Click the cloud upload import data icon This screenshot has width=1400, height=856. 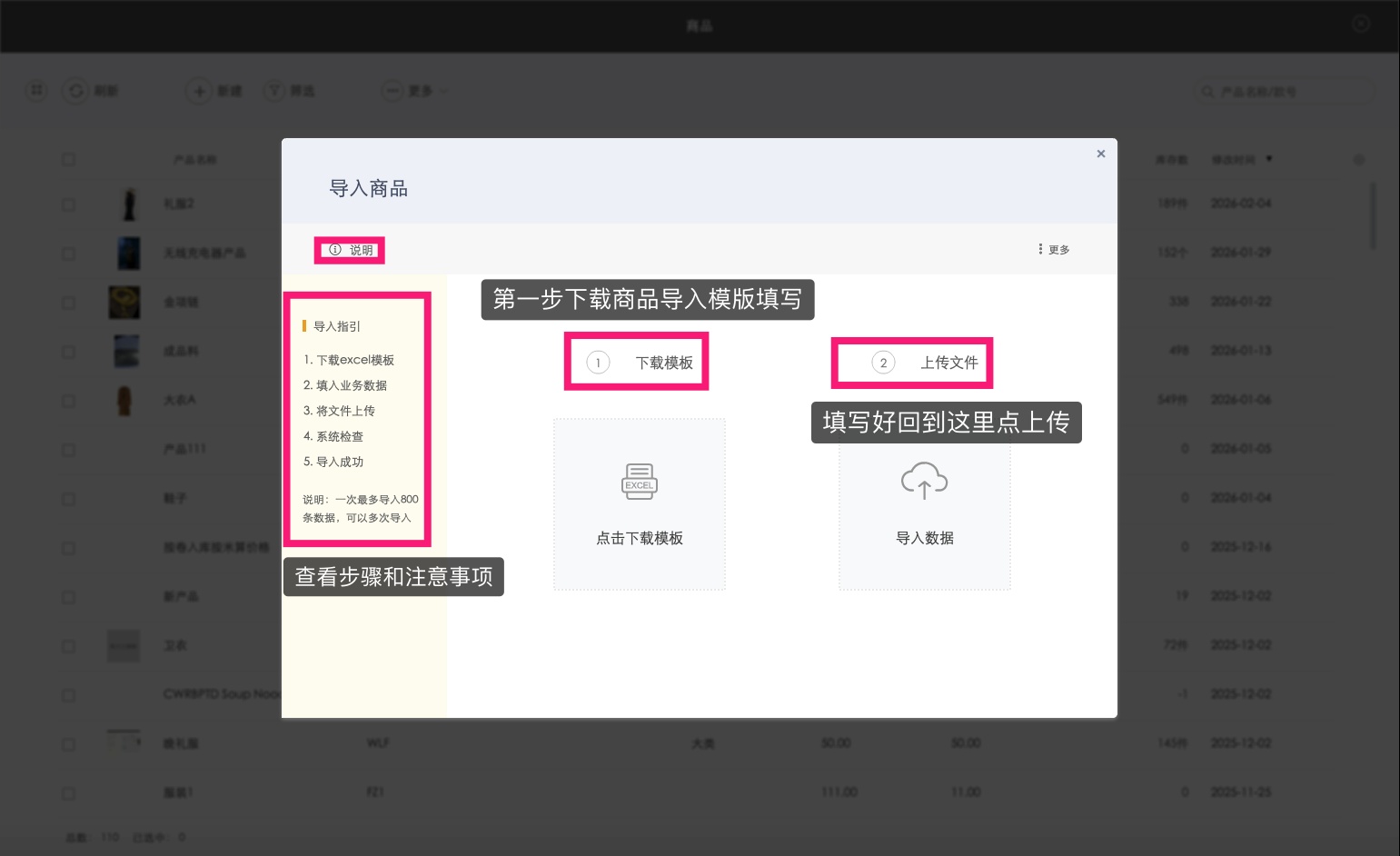coord(924,480)
